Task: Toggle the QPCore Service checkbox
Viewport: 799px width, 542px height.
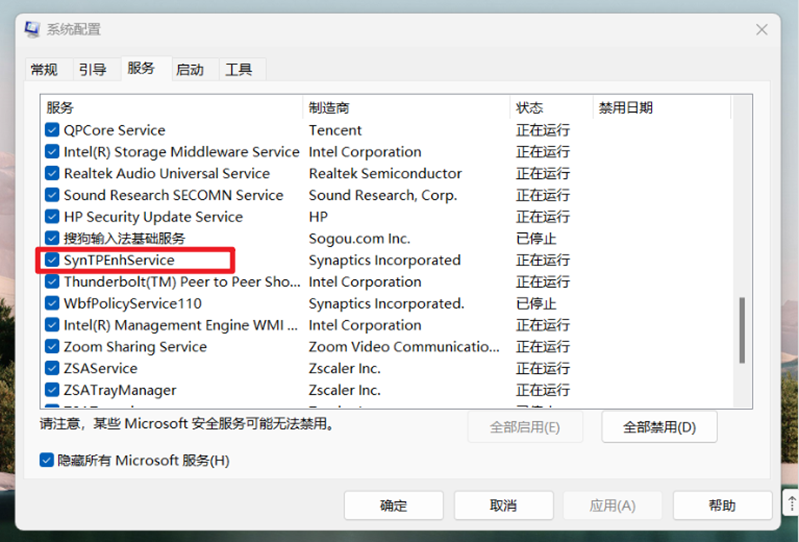Action: click(x=52, y=130)
